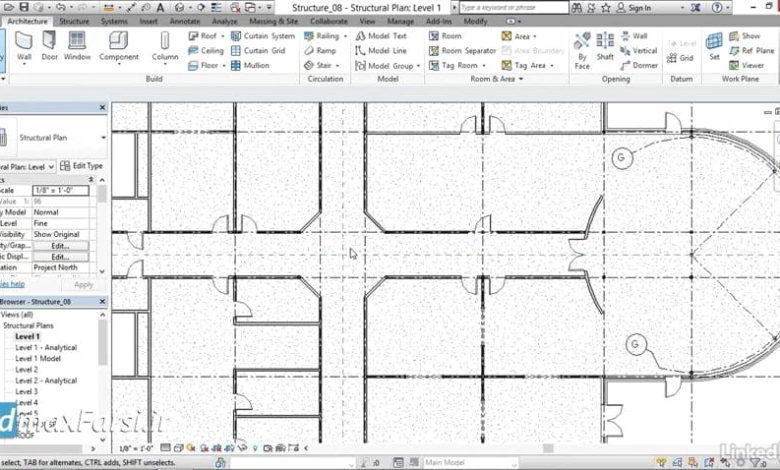Click the Edit Type button
The width and height of the screenshot is (780, 470).
pyautogui.click(x=82, y=166)
